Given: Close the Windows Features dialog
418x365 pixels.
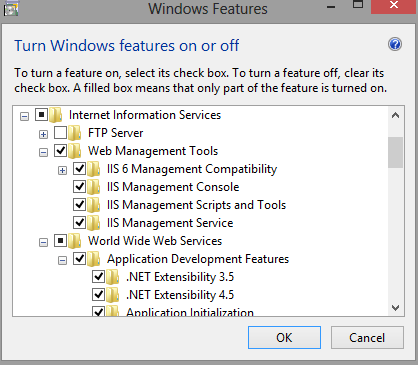Looking at the screenshot, I should point(394,6).
